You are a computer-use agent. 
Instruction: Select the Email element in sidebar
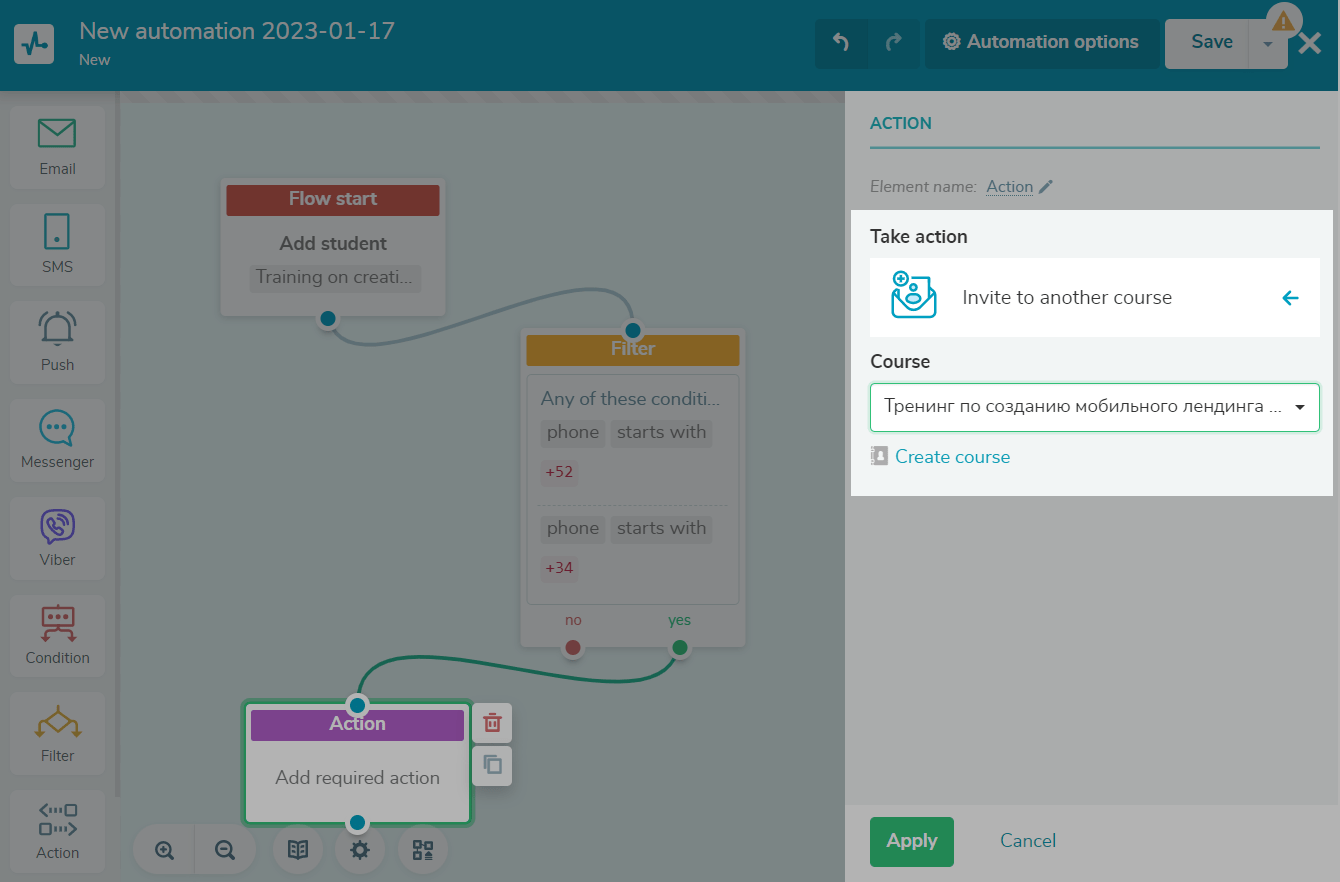[x=57, y=147]
